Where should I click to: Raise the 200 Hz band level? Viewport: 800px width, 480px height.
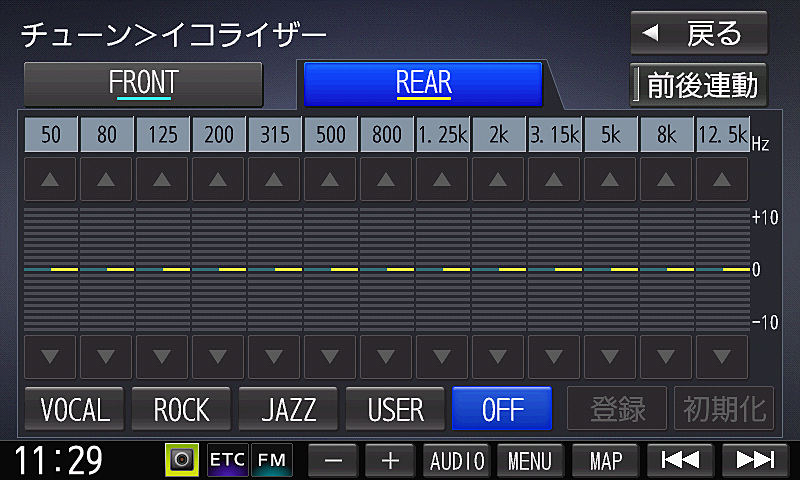(x=218, y=179)
